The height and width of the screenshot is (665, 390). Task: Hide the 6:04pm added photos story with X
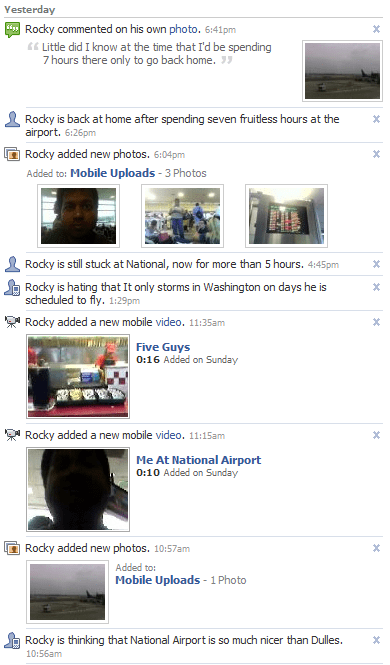coord(376,154)
